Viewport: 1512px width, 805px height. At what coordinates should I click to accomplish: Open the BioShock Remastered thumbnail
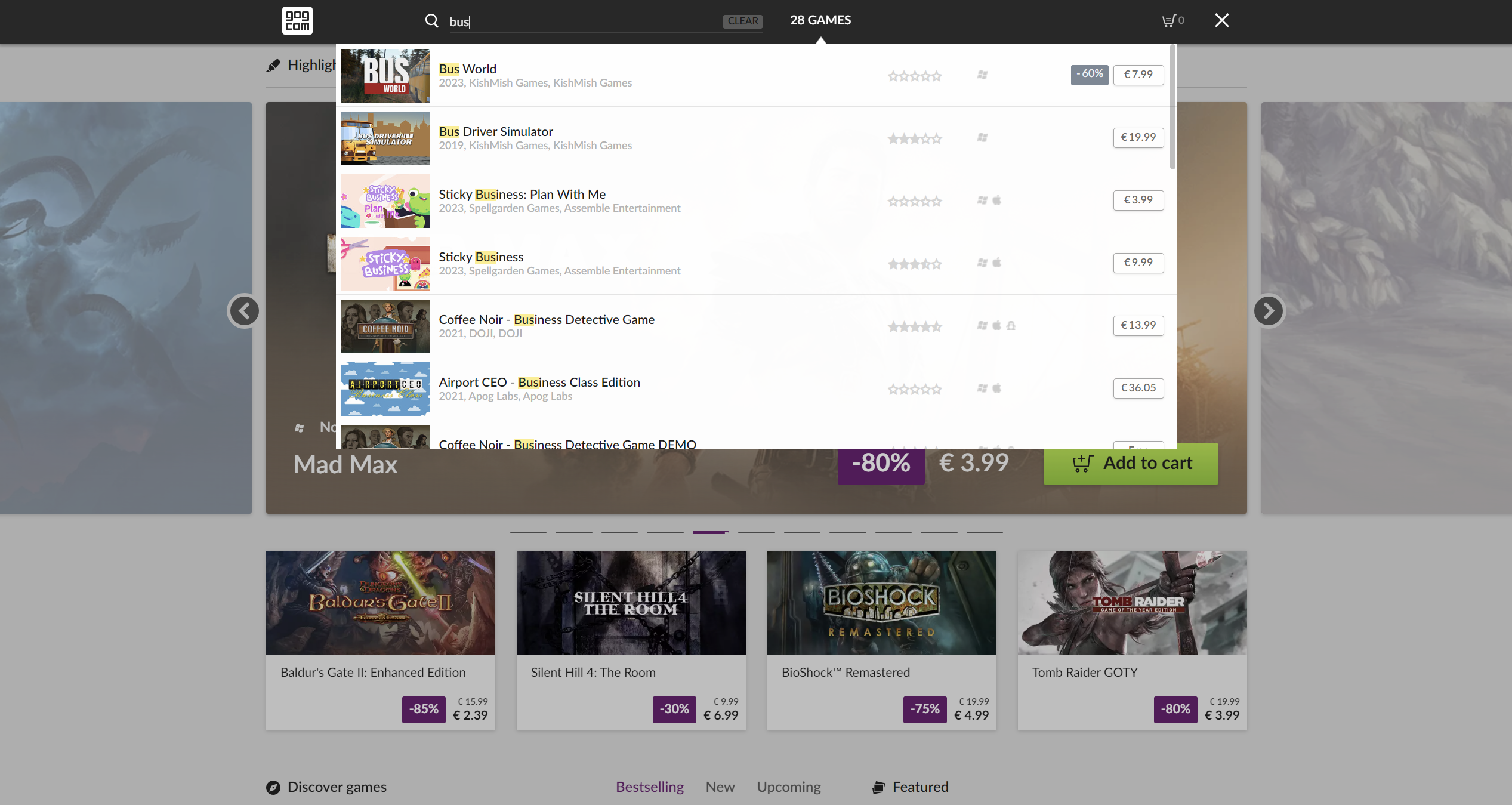[x=881, y=603]
